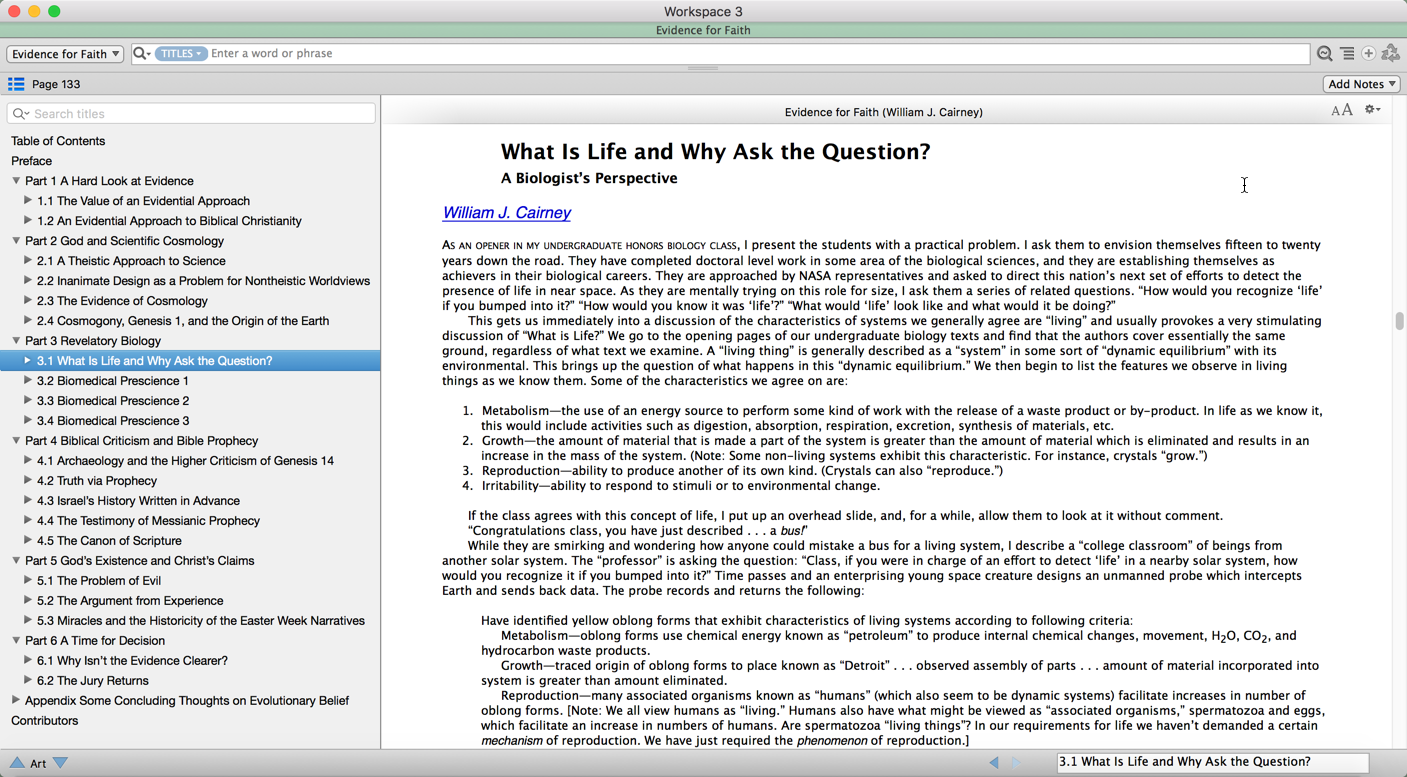Open 4.4 The Testimony of Messianic Prophecy
Image resolution: width=1407 pixels, height=777 pixels.
[148, 521]
